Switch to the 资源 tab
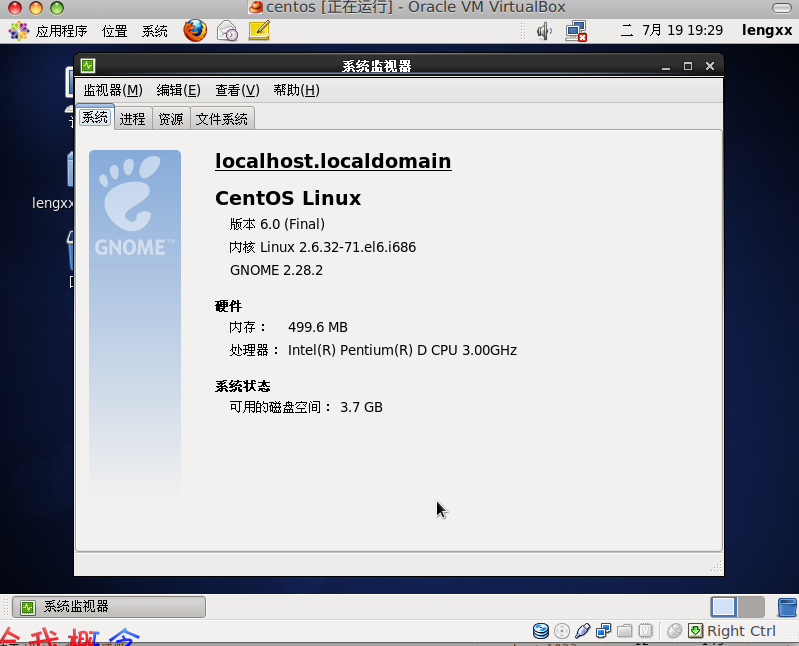Image resolution: width=799 pixels, height=646 pixels. click(171, 119)
